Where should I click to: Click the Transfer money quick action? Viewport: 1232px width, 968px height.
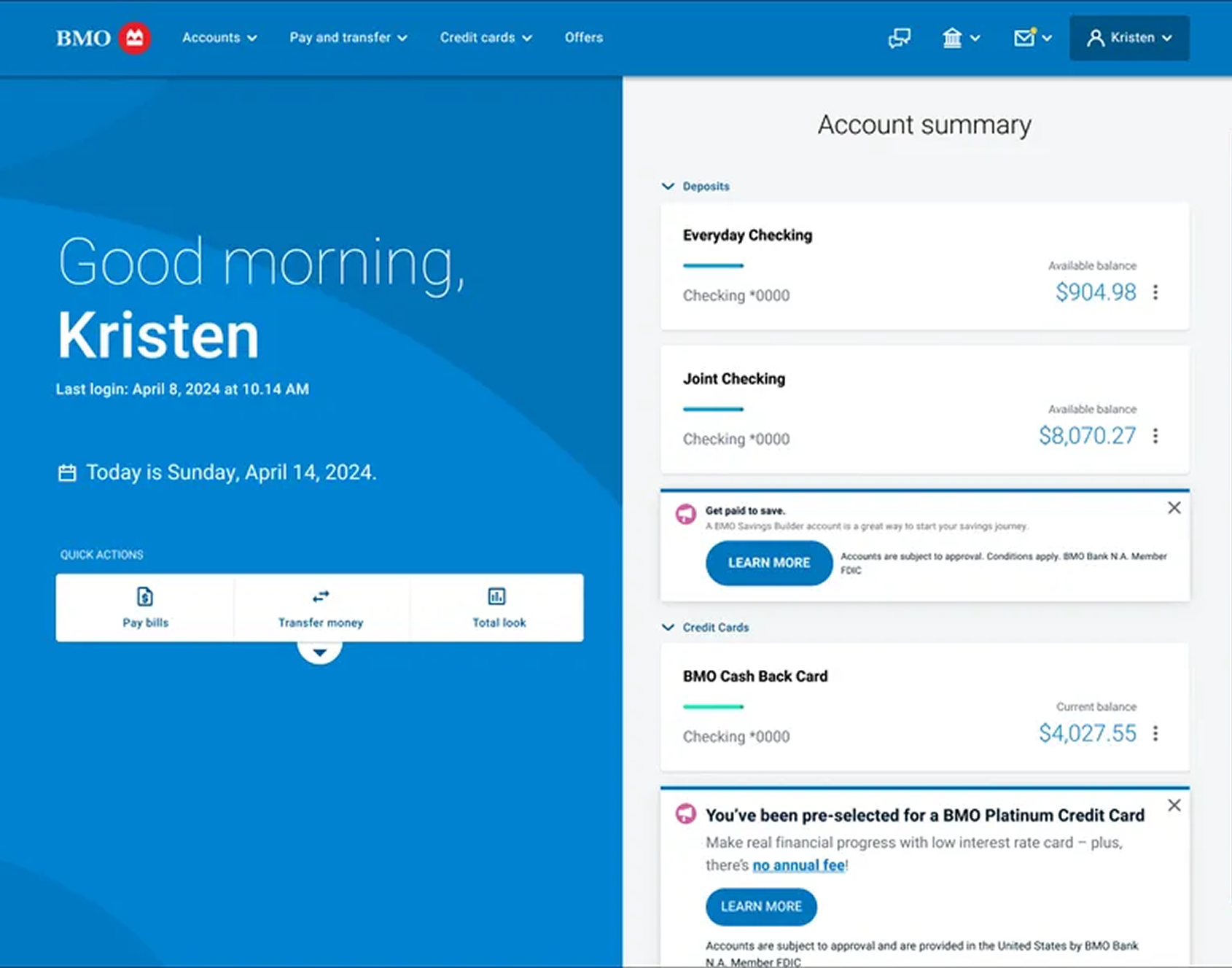tap(321, 608)
